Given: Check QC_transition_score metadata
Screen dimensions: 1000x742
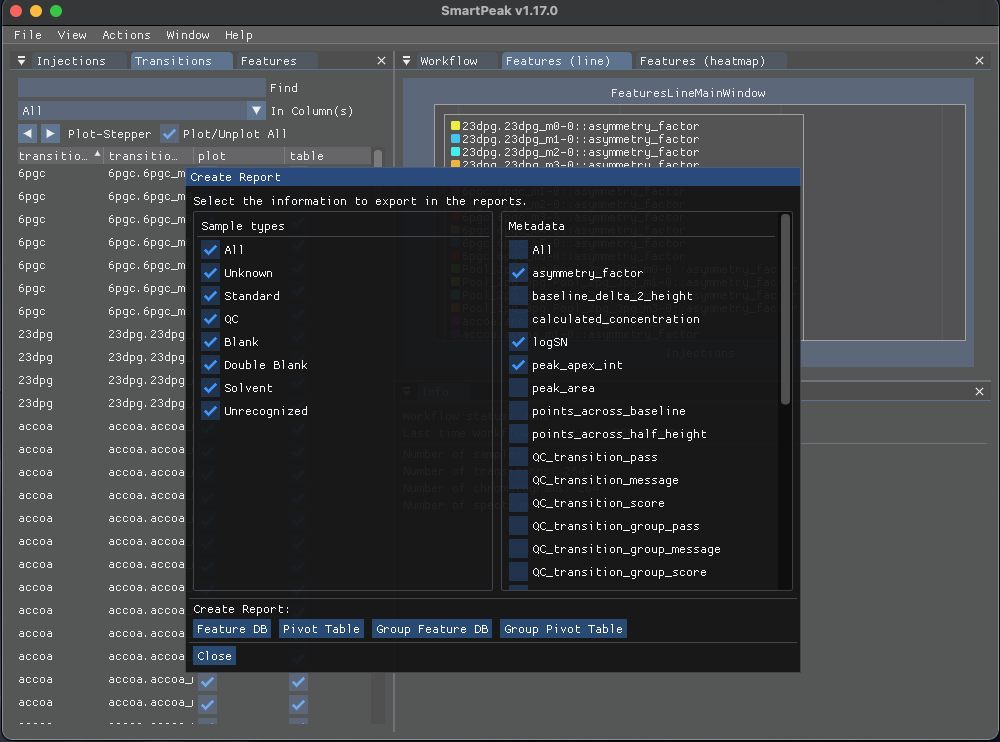Looking at the screenshot, I should coord(518,503).
